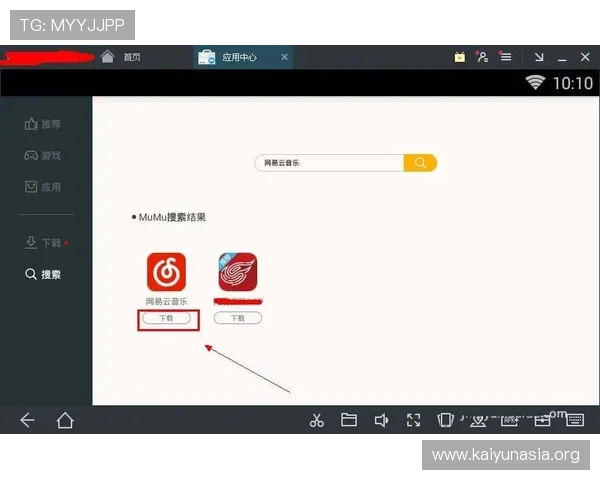Click 下载 under 网易云音乐

(x=166, y=318)
